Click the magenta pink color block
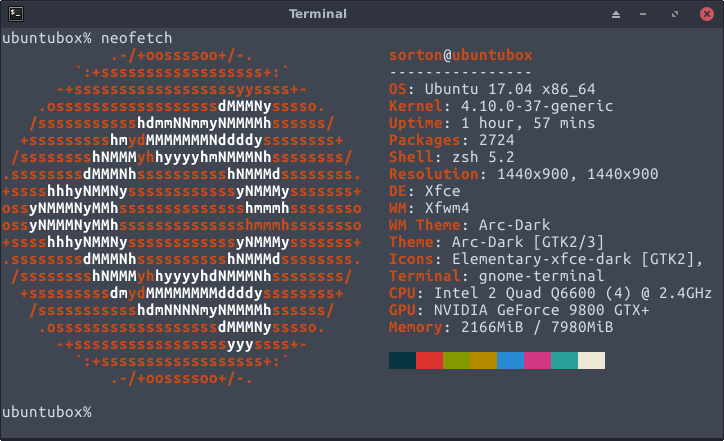The height and width of the screenshot is (441, 724). pos(537,361)
